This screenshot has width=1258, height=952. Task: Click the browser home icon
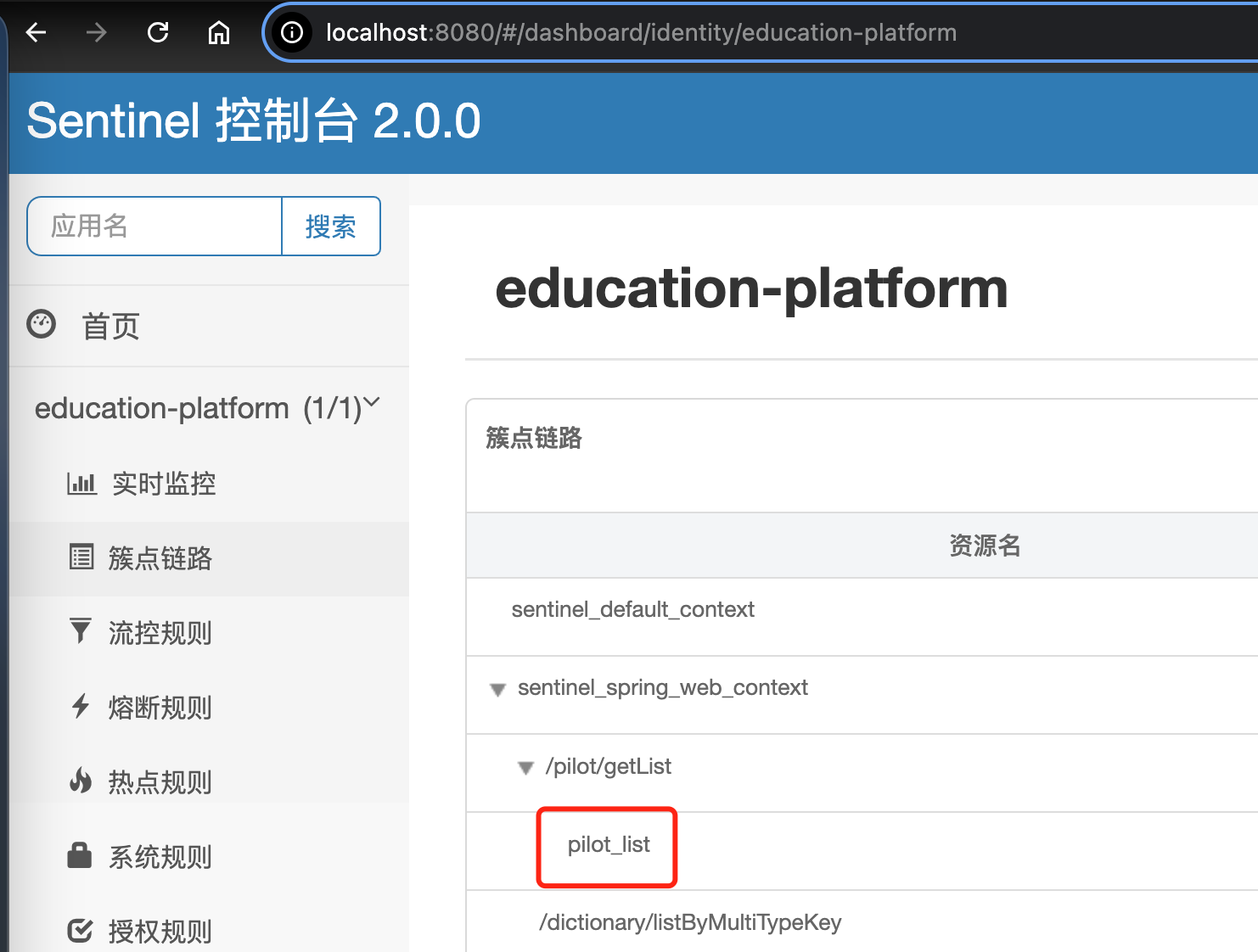click(218, 32)
